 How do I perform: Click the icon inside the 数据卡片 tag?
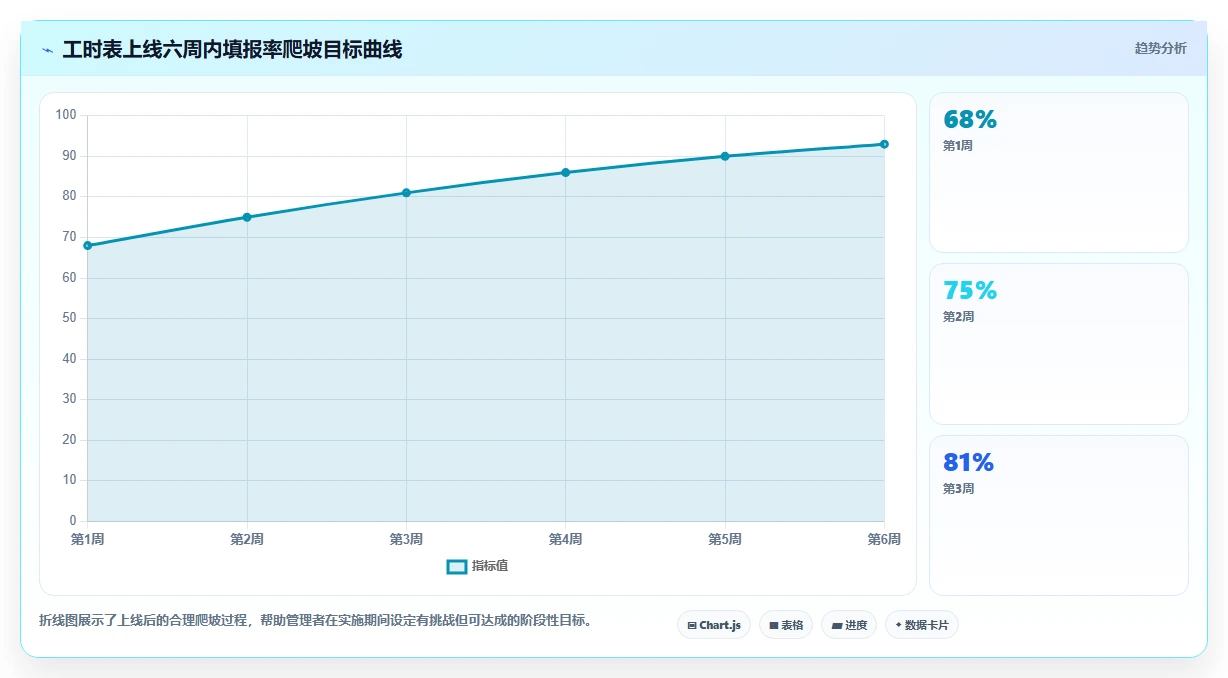click(898, 625)
